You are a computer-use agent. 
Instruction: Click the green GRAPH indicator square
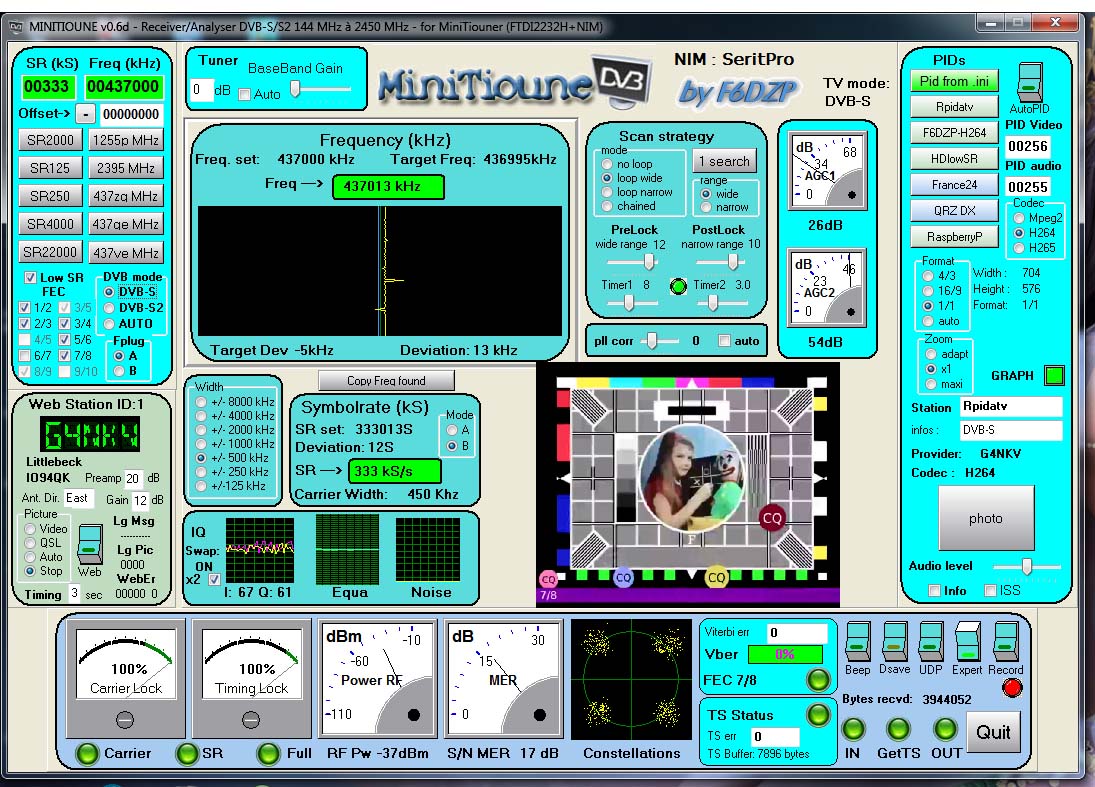pos(1054,376)
